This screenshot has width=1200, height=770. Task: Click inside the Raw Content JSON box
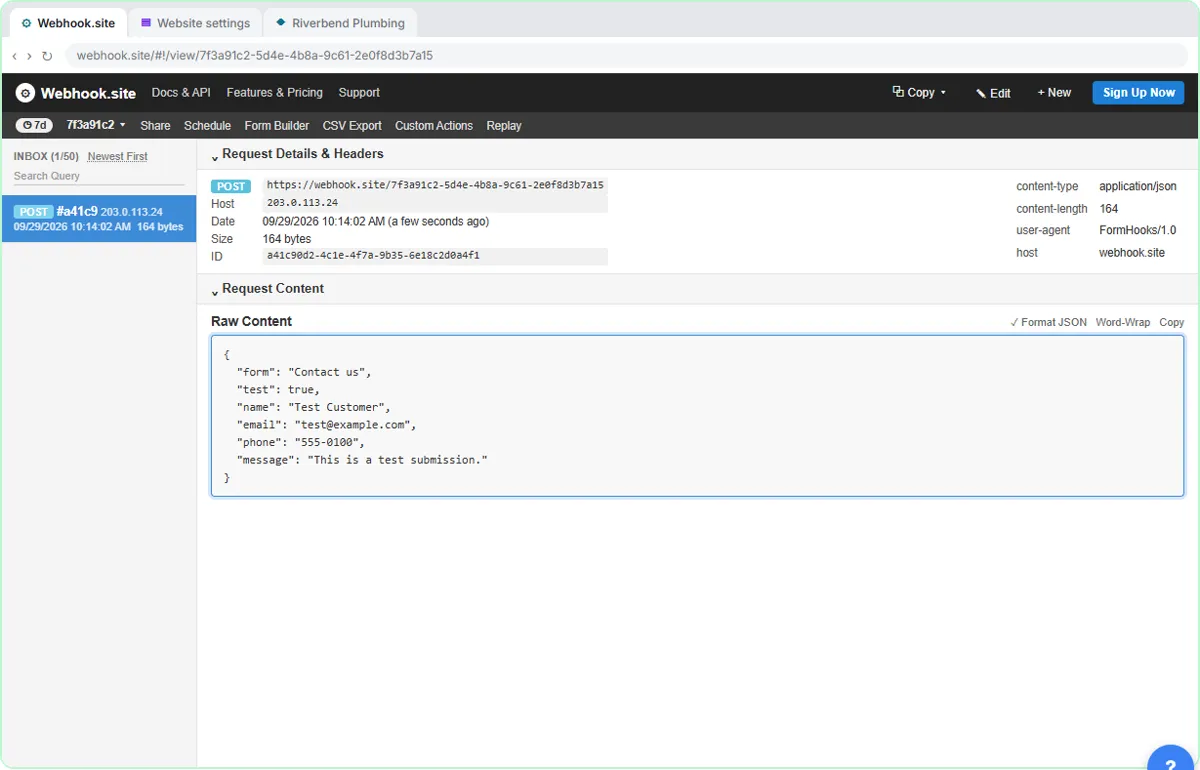(x=697, y=416)
